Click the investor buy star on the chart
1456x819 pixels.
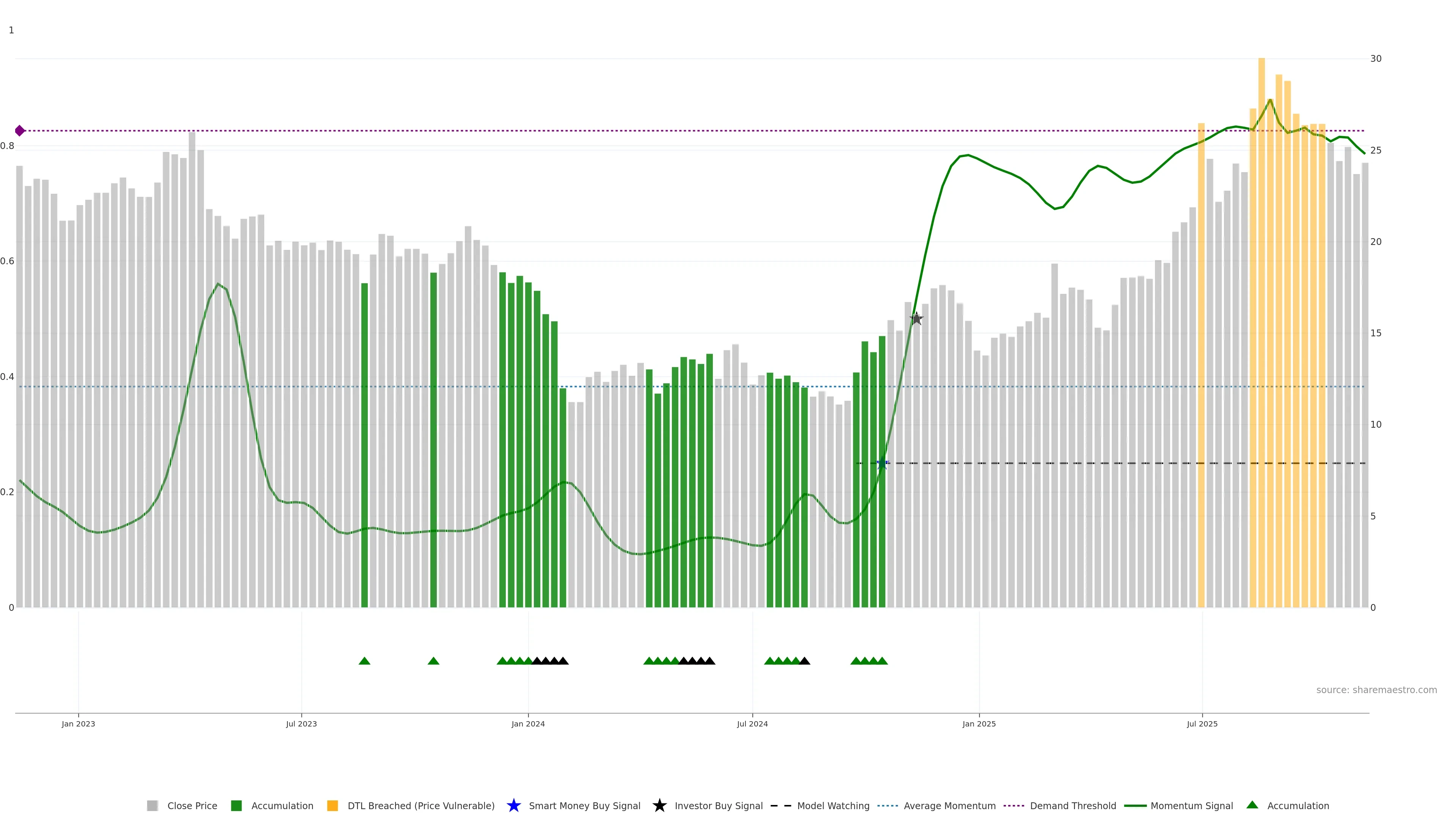pyautogui.click(x=916, y=319)
